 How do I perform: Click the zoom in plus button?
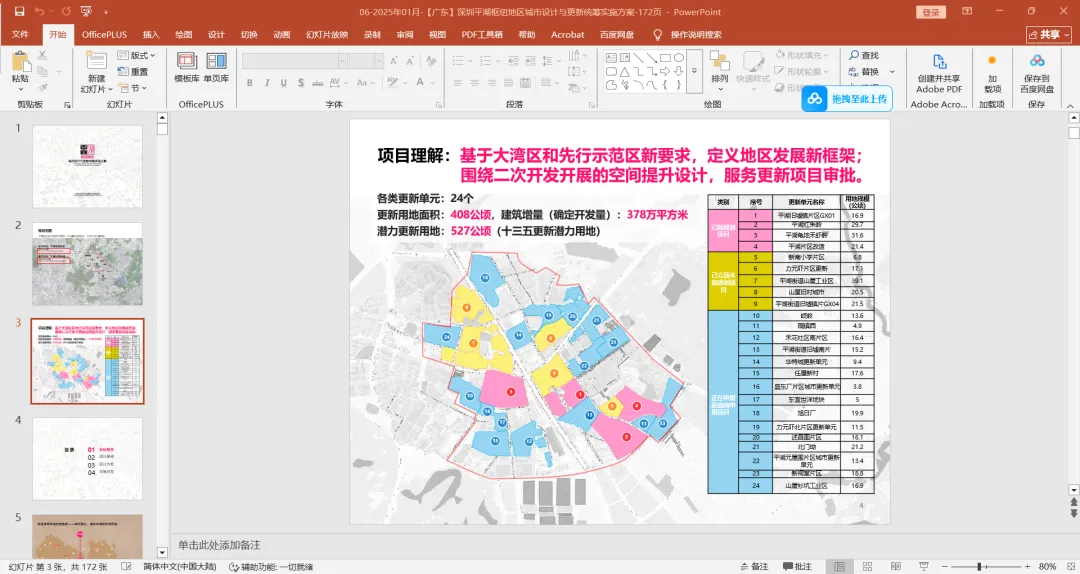click(x=1027, y=566)
